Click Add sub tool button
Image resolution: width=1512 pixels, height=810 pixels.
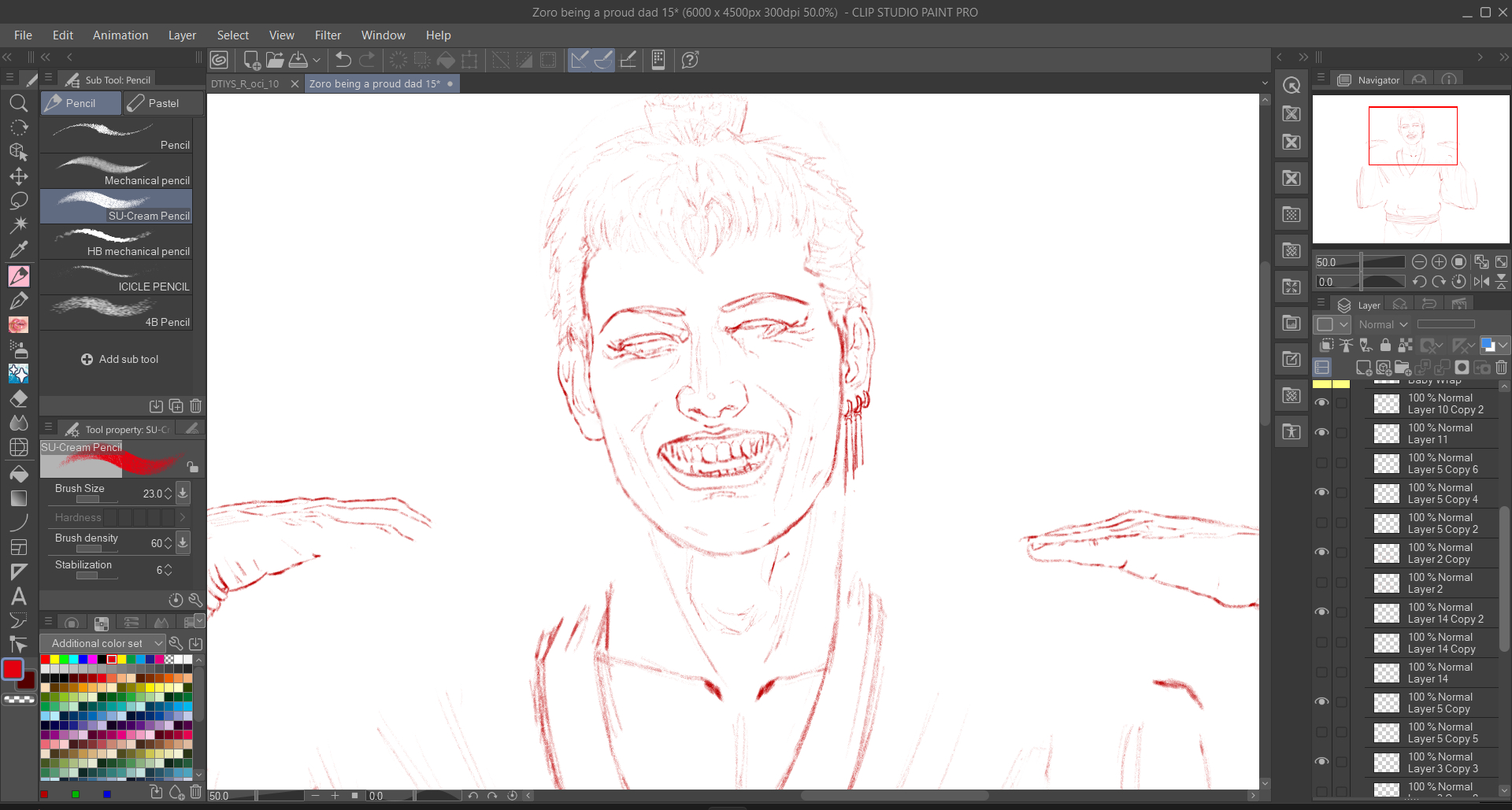(120, 359)
